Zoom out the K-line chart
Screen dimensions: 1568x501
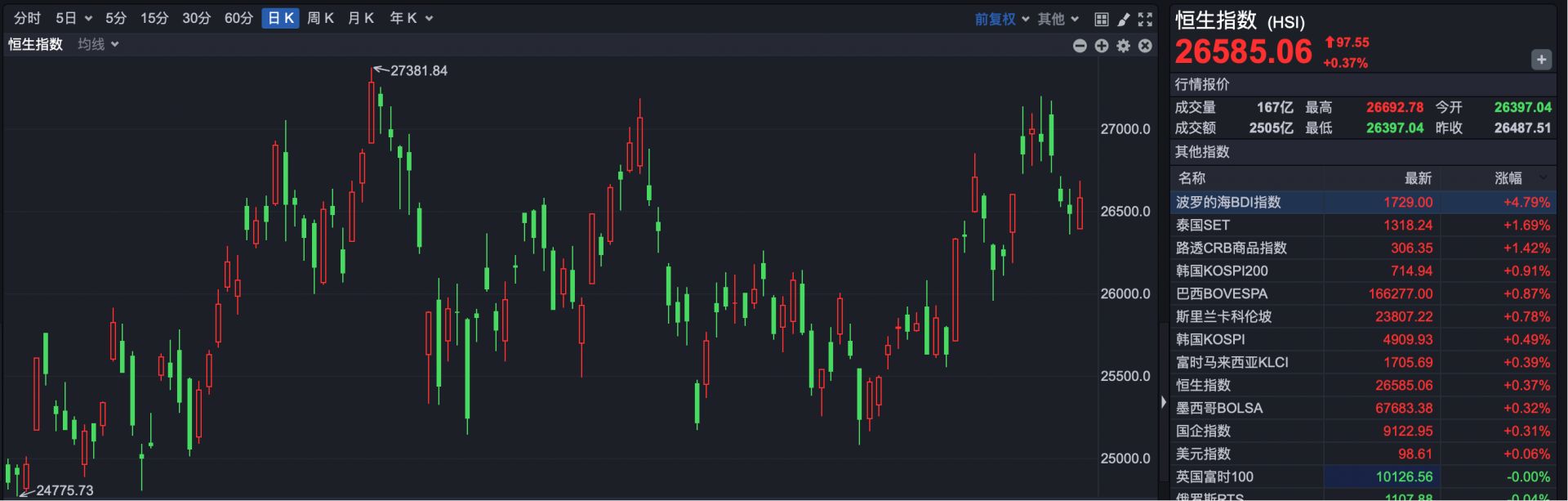(x=1080, y=46)
